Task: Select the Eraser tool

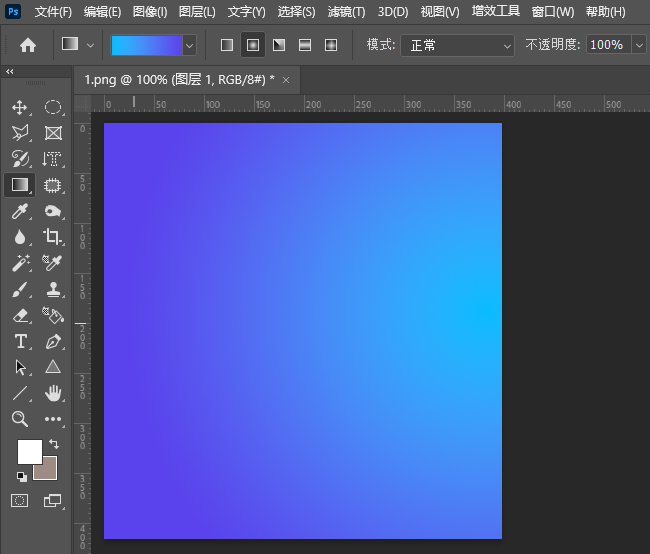Action: [20, 315]
